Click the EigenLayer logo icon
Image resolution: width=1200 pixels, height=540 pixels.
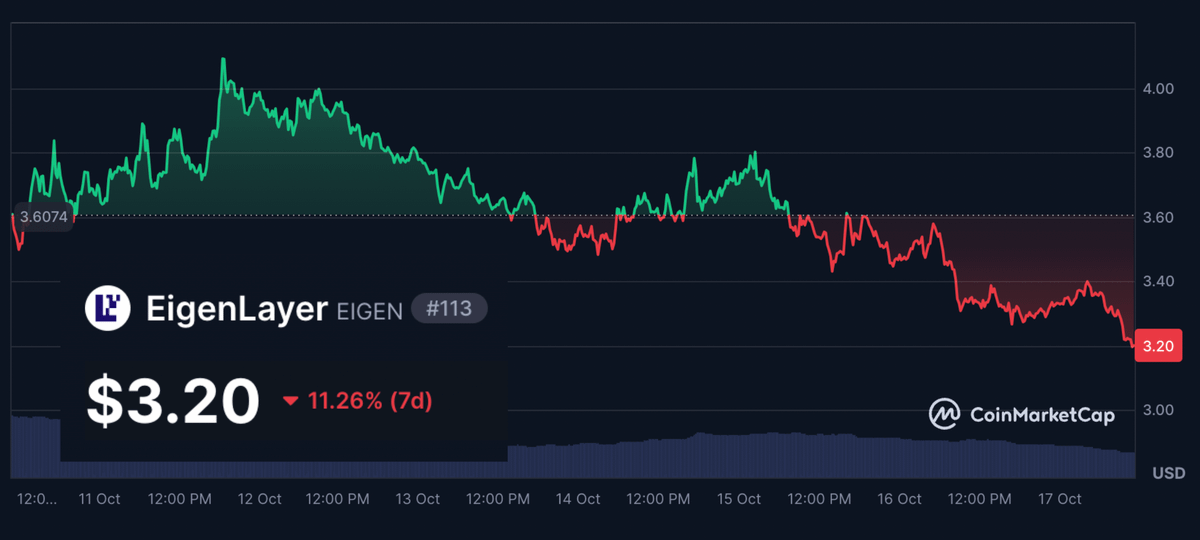pyautogui.click(x=108, y=309)
